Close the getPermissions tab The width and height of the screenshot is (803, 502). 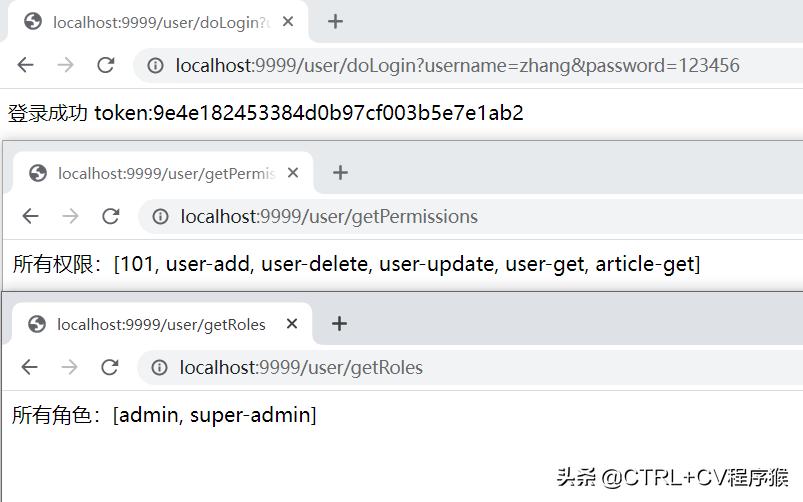tap(293, 173)
